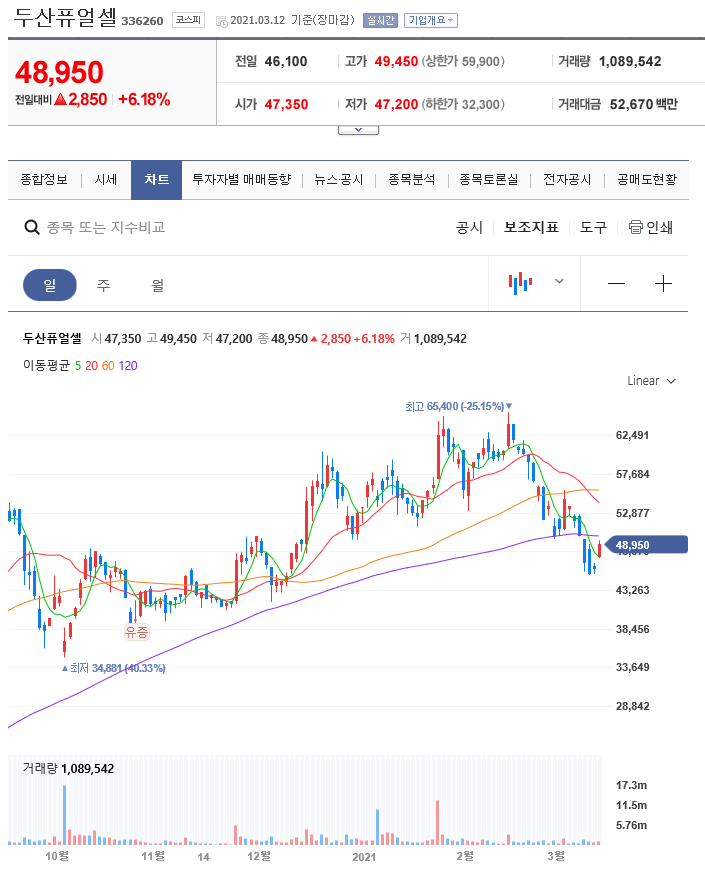Open the 공매도현황 tab
705x882 pixels.
[647, 179]
